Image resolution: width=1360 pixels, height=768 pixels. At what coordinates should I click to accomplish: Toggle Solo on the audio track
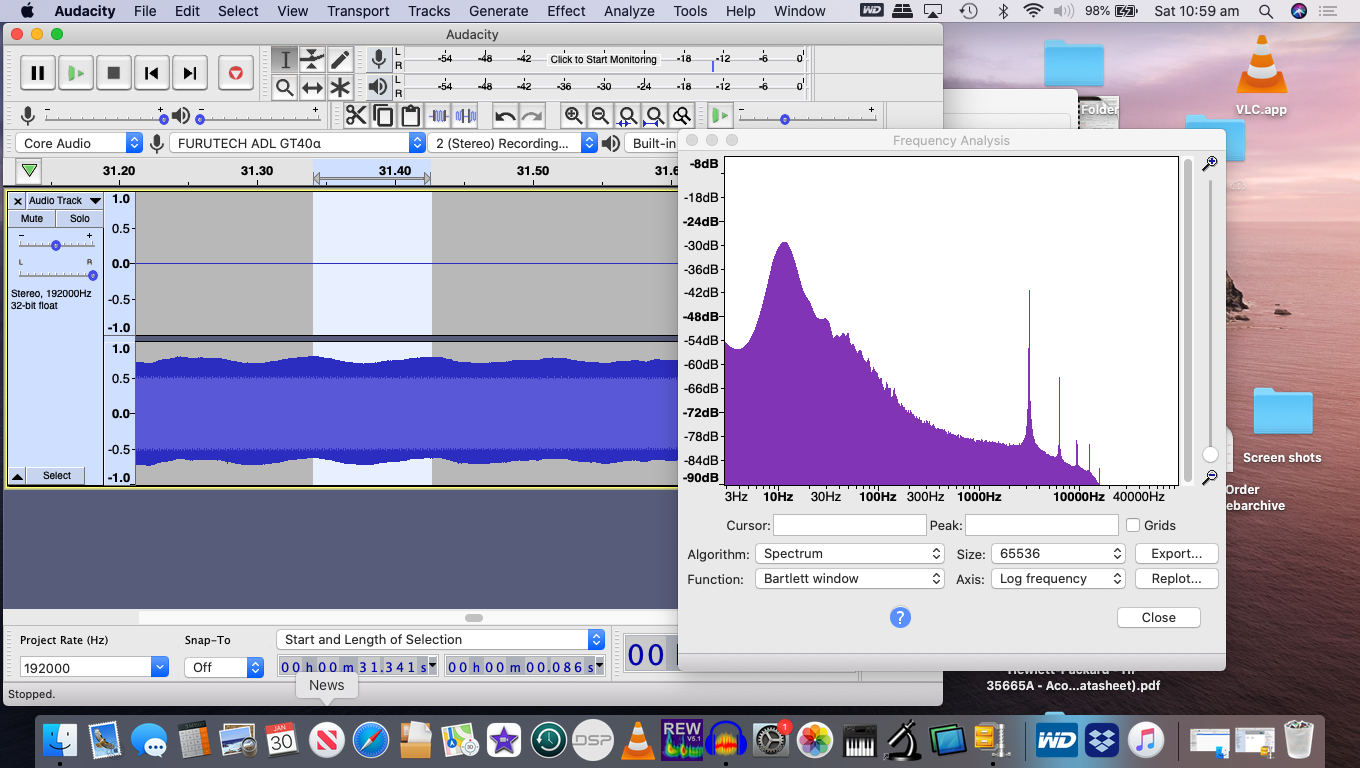tap(80, 218)
